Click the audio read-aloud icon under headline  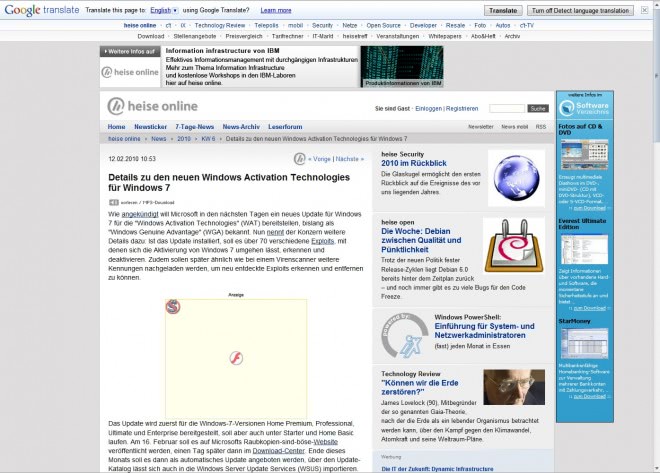pos(114,202)
